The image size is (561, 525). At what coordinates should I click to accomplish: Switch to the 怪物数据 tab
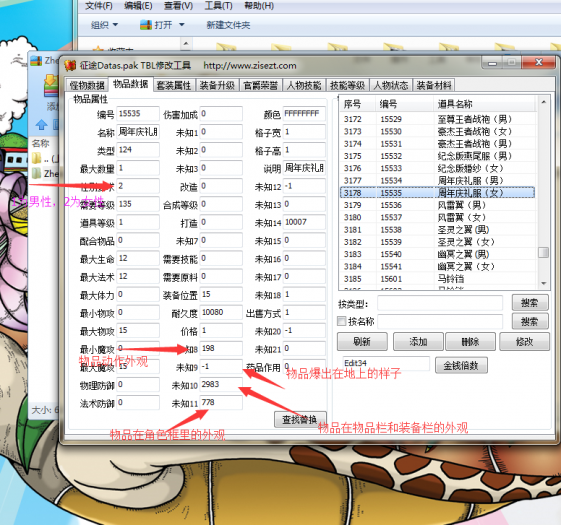(87, 85)
